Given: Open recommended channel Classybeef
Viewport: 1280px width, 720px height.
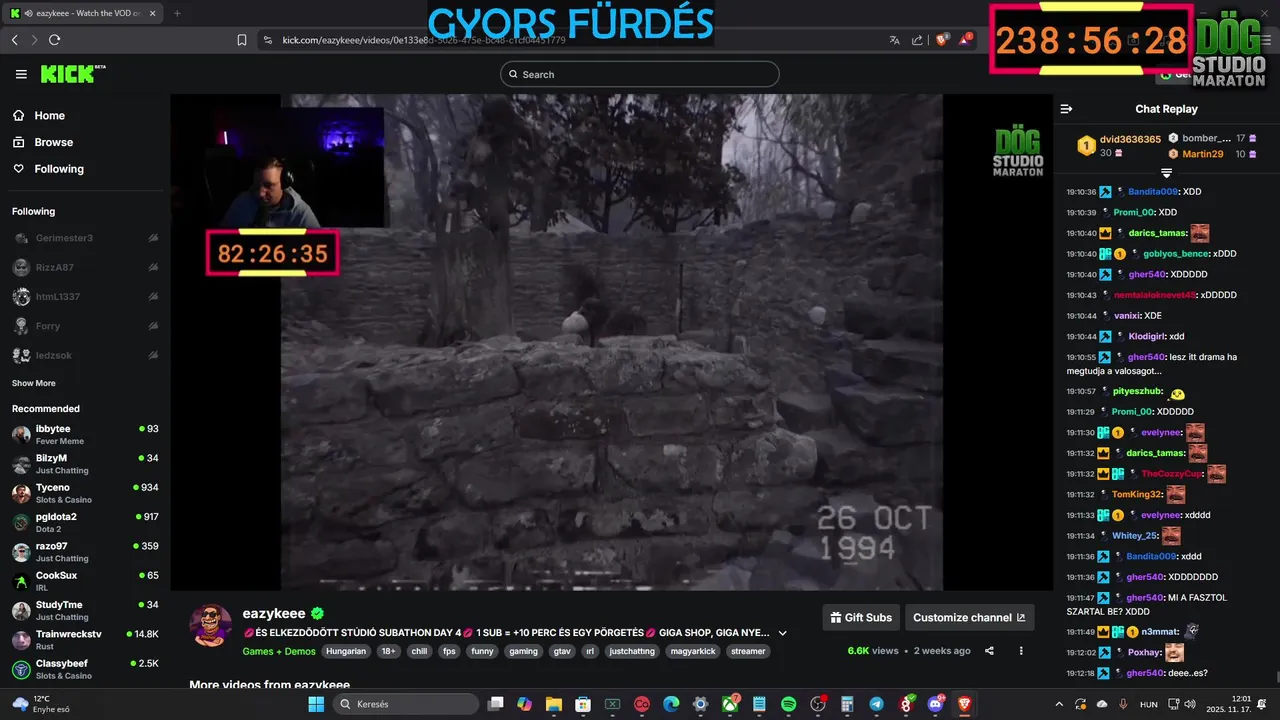Looking at the screenshot, I should coord(85,669).
